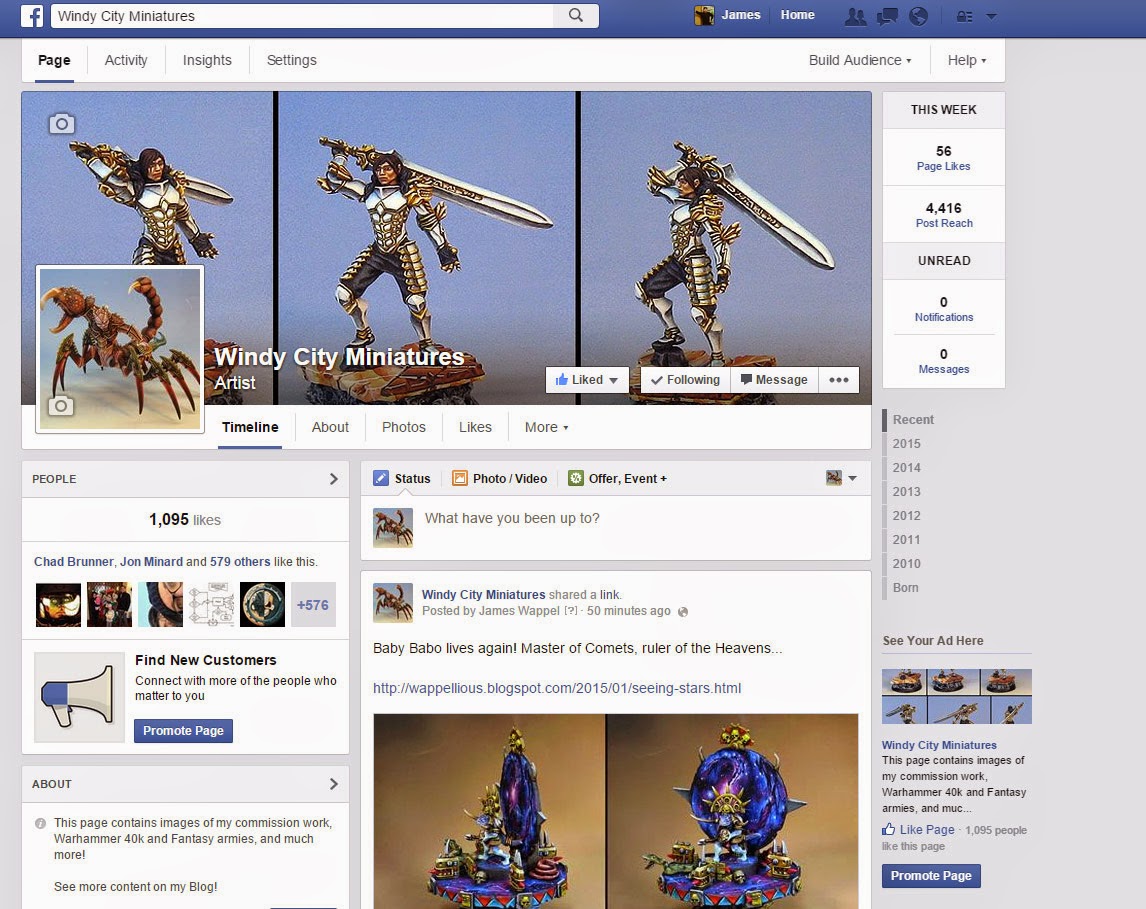Select the Offer, Event + option
This screenshot has height=909, width=1146.
point(618,479)
